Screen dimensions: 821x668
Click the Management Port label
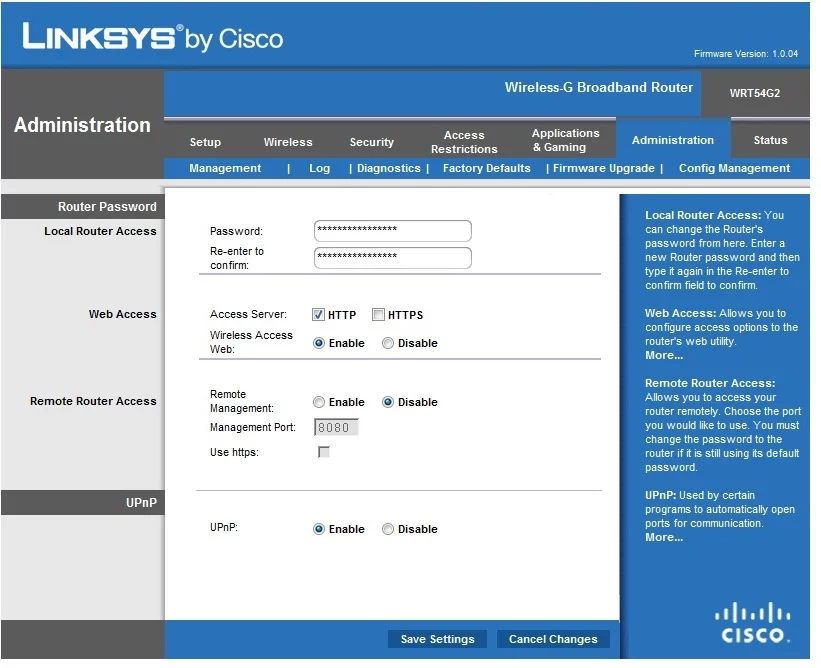[253, 427]
